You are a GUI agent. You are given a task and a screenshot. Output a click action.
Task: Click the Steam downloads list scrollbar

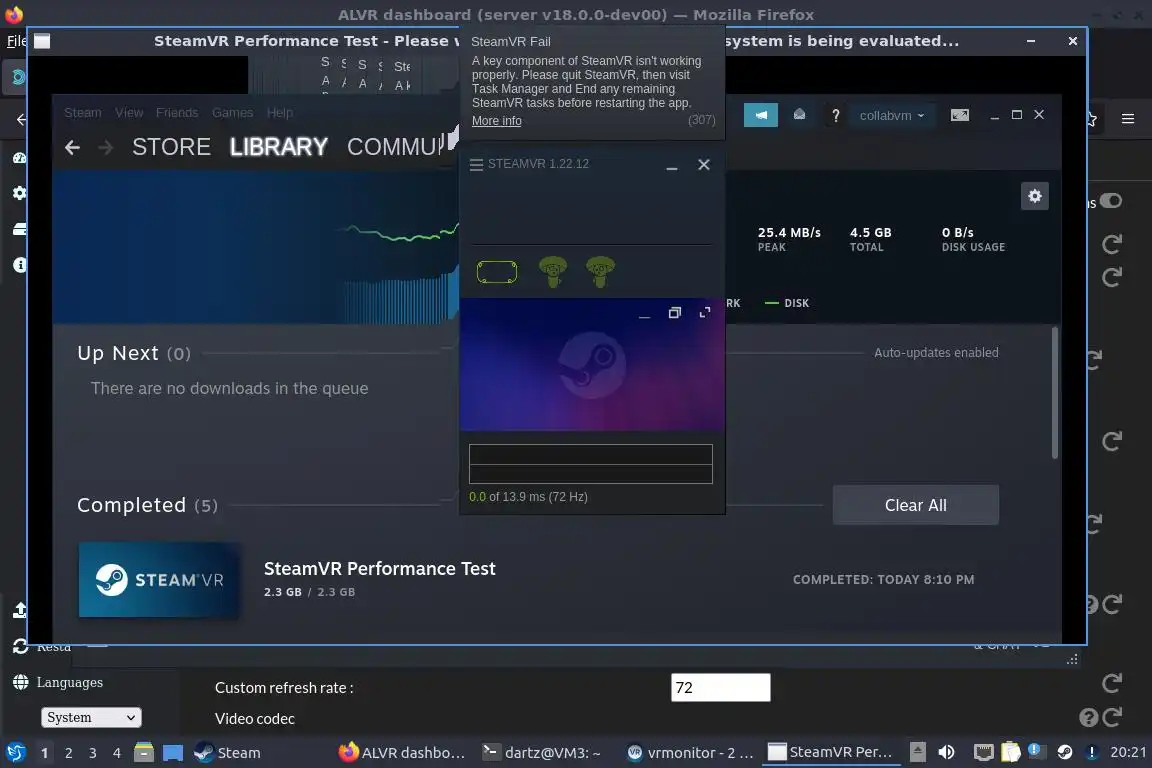1055,393
